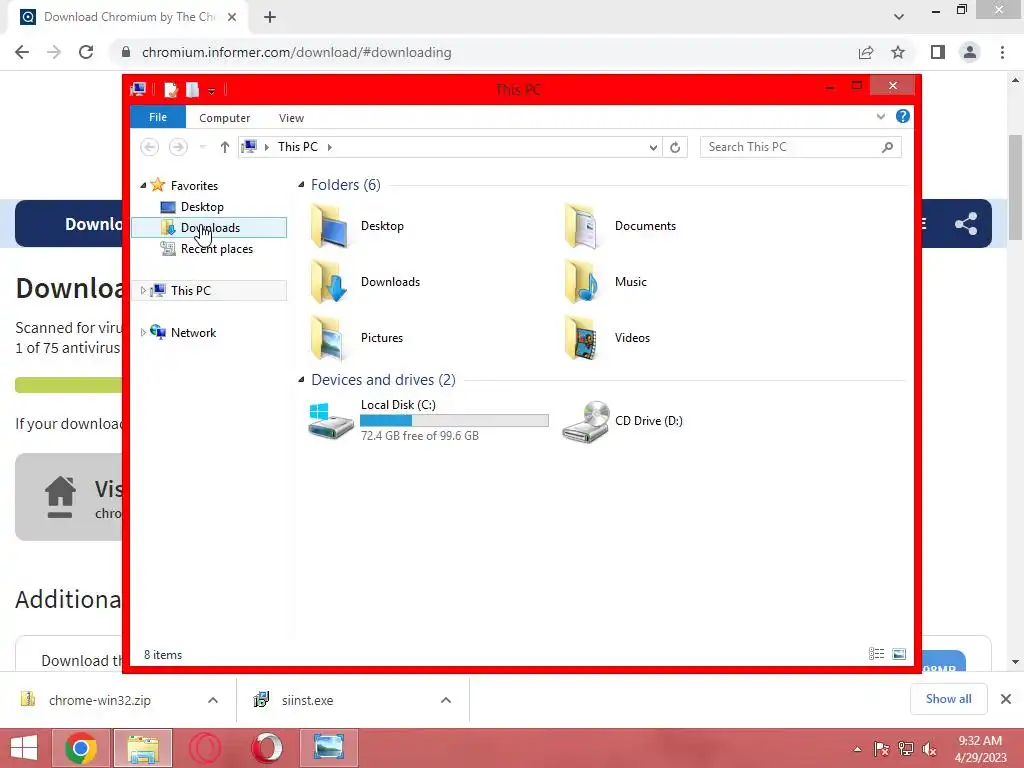The image size is (1024, 768).
Task: Open the Music folder icon
Action: click(582, 282)
